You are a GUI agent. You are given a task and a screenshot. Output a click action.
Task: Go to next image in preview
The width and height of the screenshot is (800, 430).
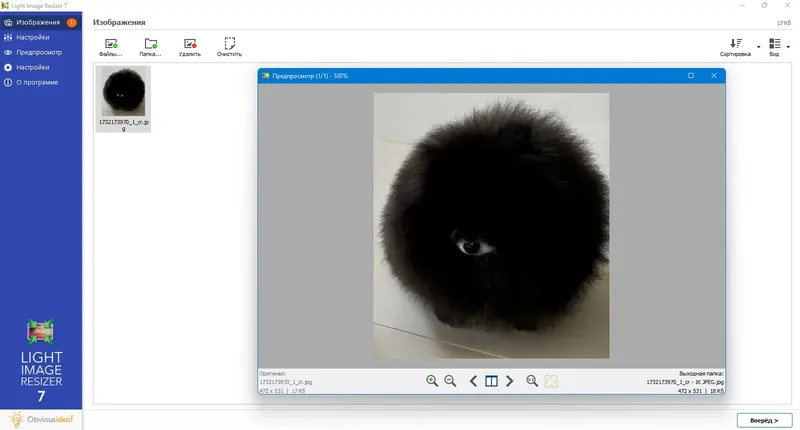pos(509,381)
